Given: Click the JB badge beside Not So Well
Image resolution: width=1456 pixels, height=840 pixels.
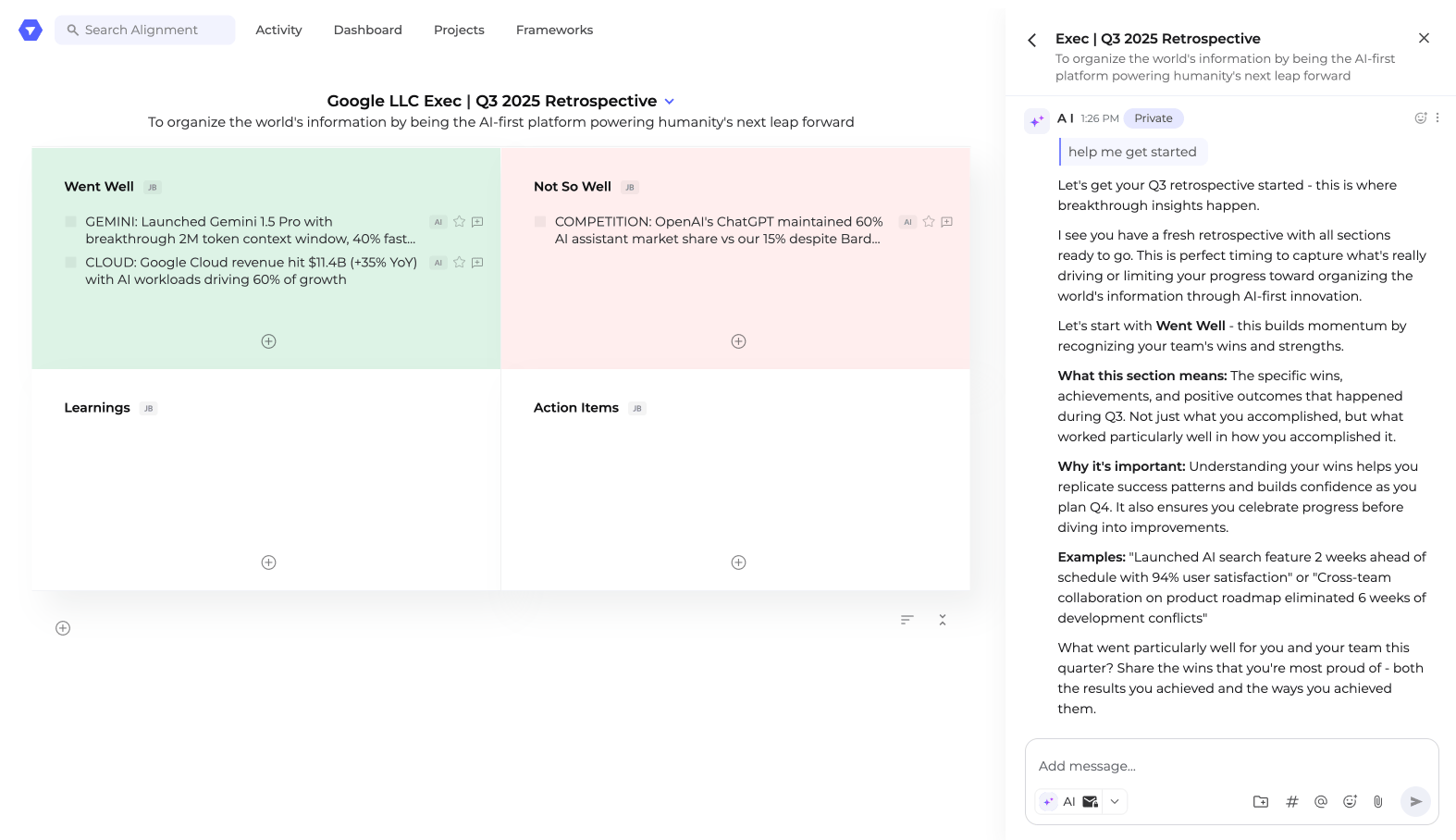Looking at the screenshot, I should point(630,188).
